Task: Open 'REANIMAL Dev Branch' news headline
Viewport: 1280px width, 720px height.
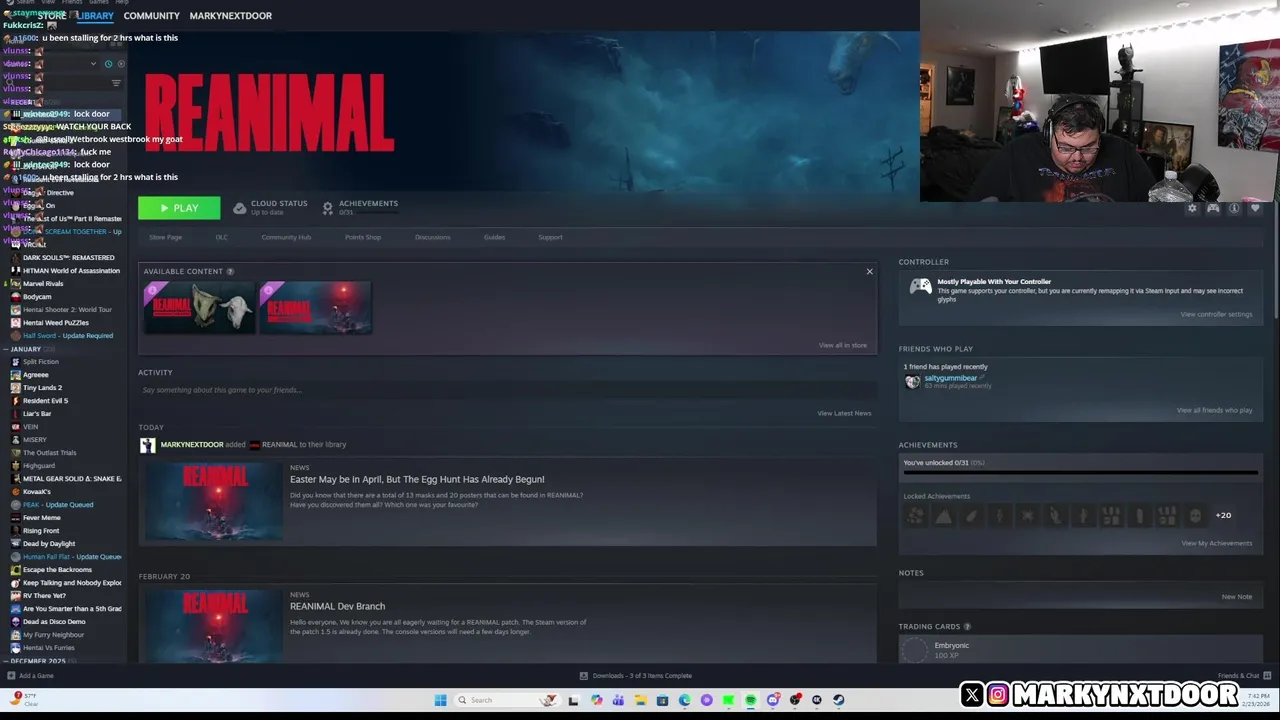Action: pyautogui.click(x=337, y=607)
